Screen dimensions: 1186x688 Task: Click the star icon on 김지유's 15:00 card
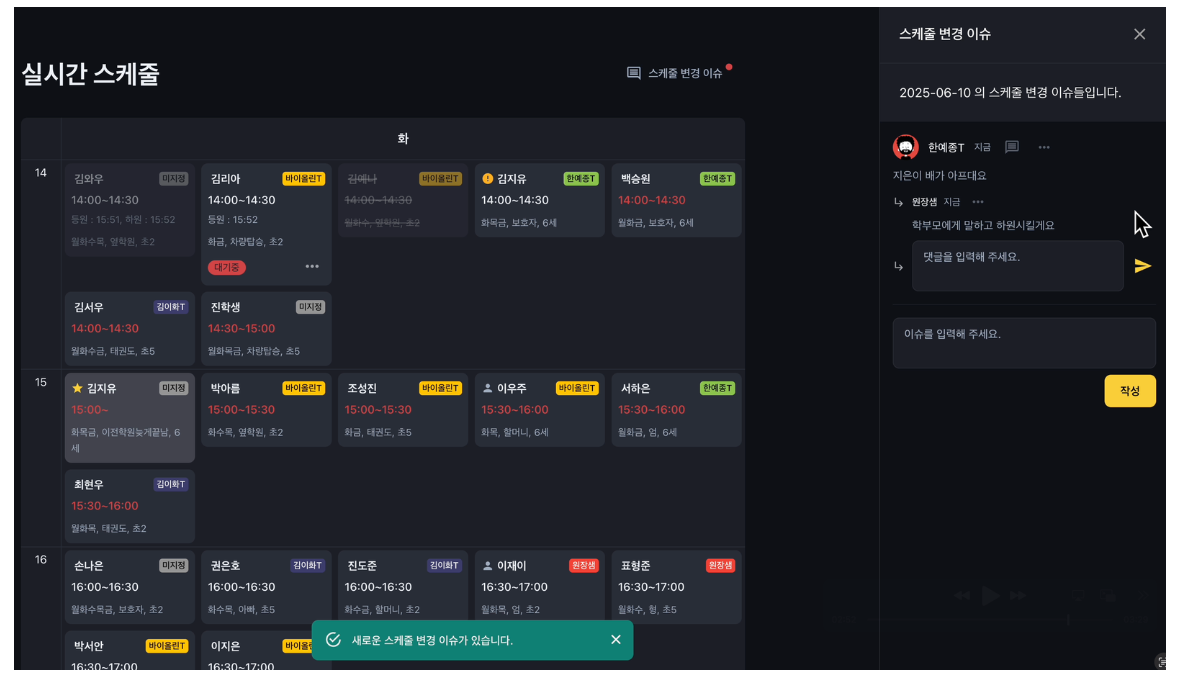click(x=77, y=388)
